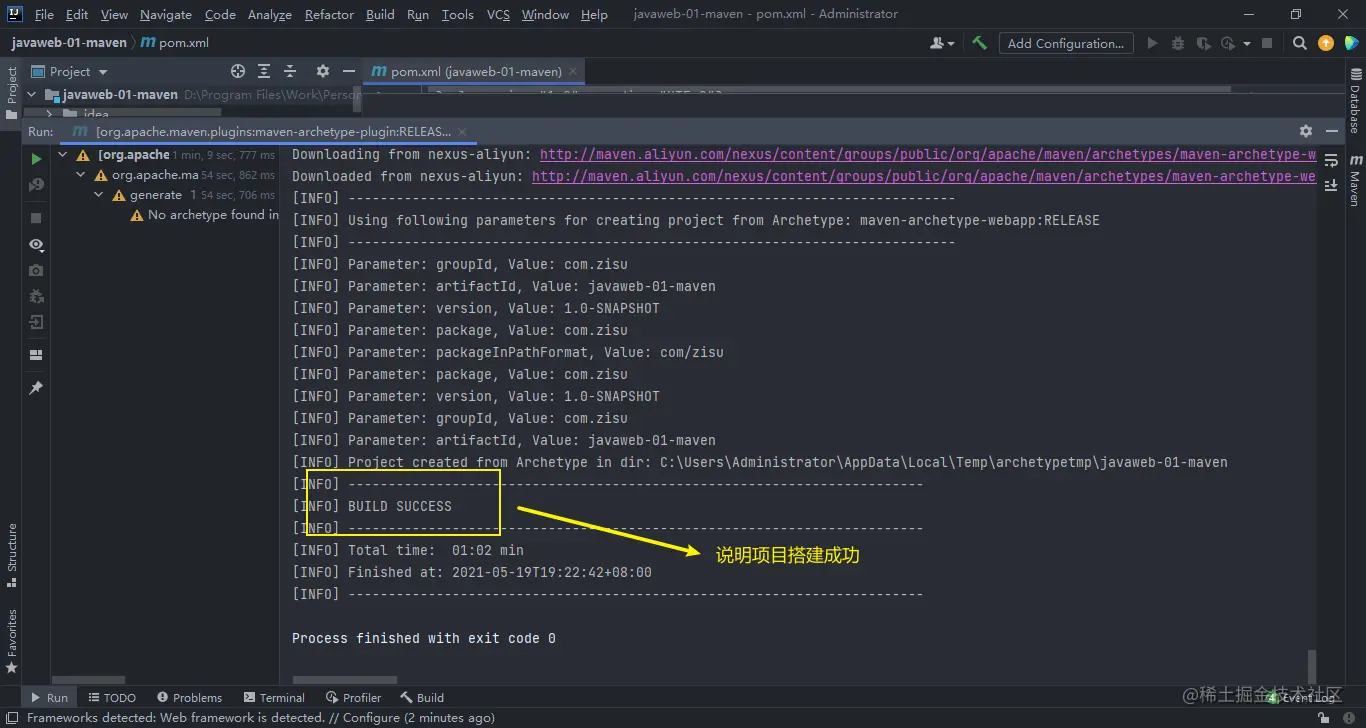1366x728 pixels.
Task: Collapse the [org.apache node in Run tree
Action: 64,155
